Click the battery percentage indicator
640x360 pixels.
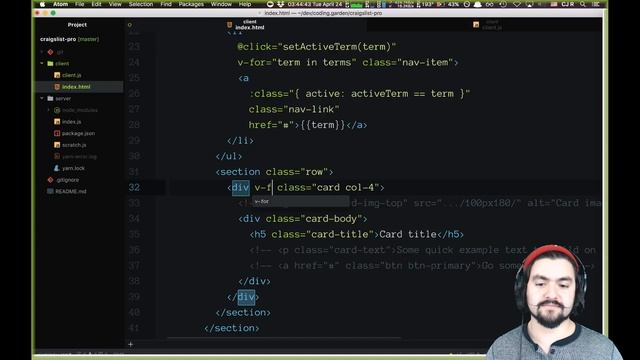tap(453, 4)
